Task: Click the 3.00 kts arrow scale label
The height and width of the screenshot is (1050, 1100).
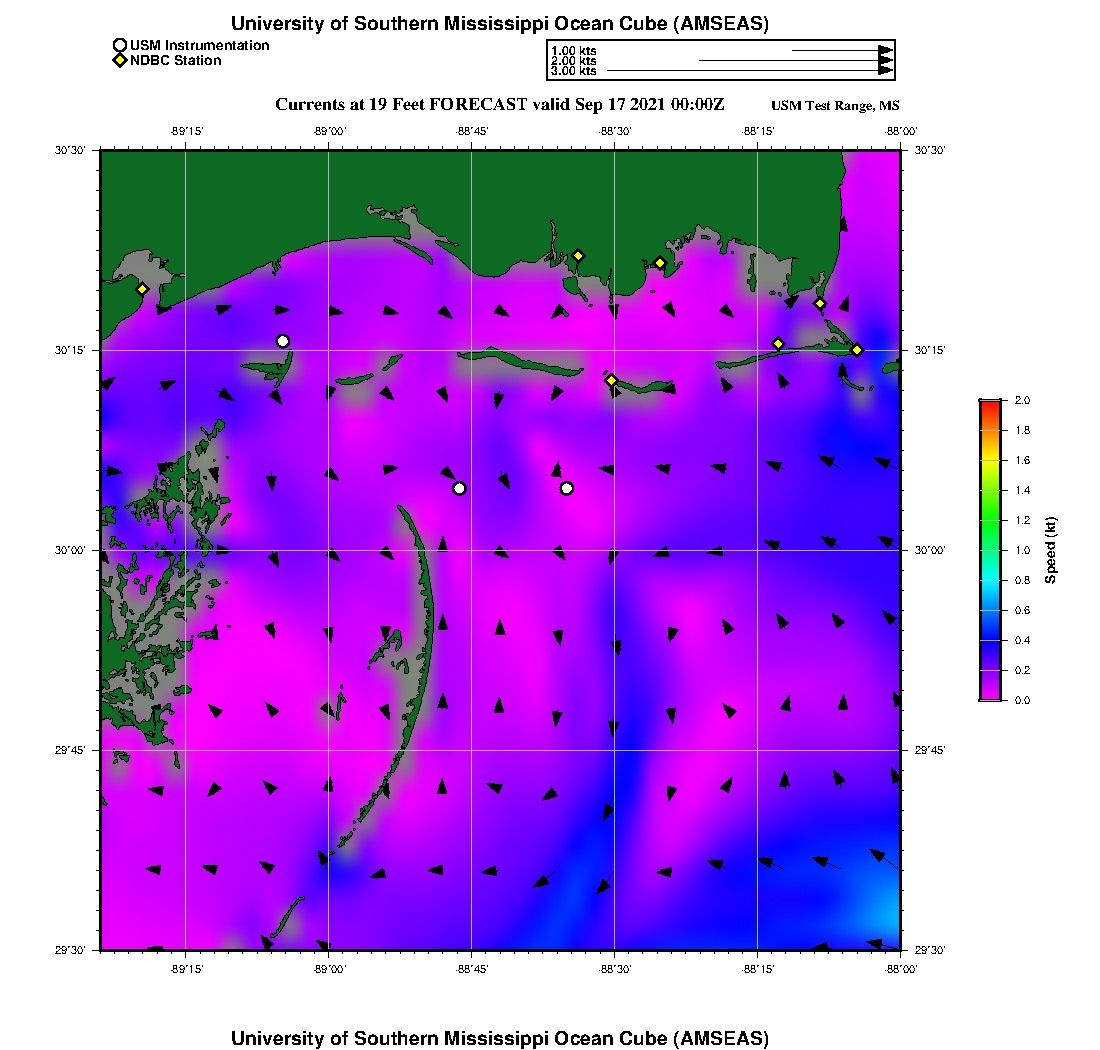Action: (573, 71)
